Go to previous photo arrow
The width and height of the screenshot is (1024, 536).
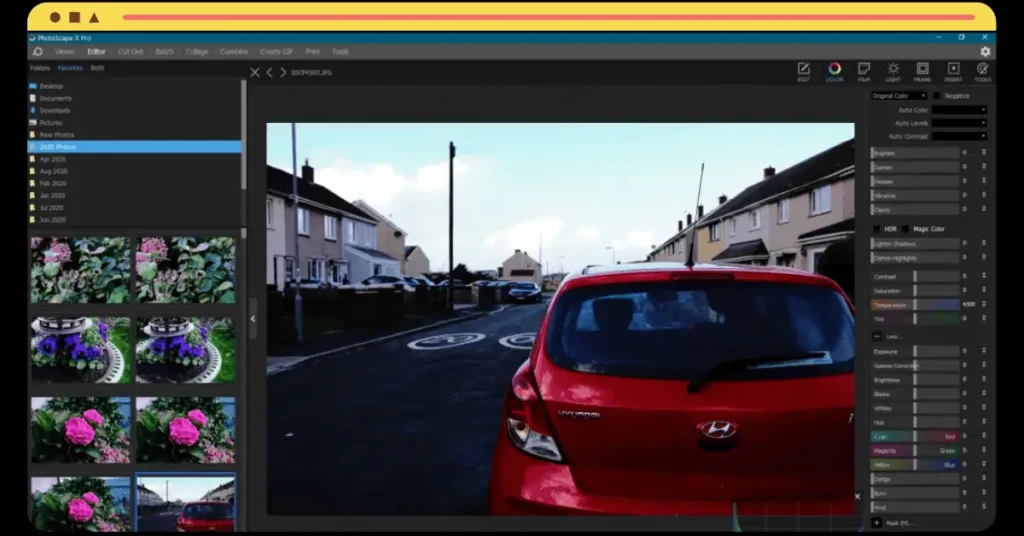tap(269, 72)
